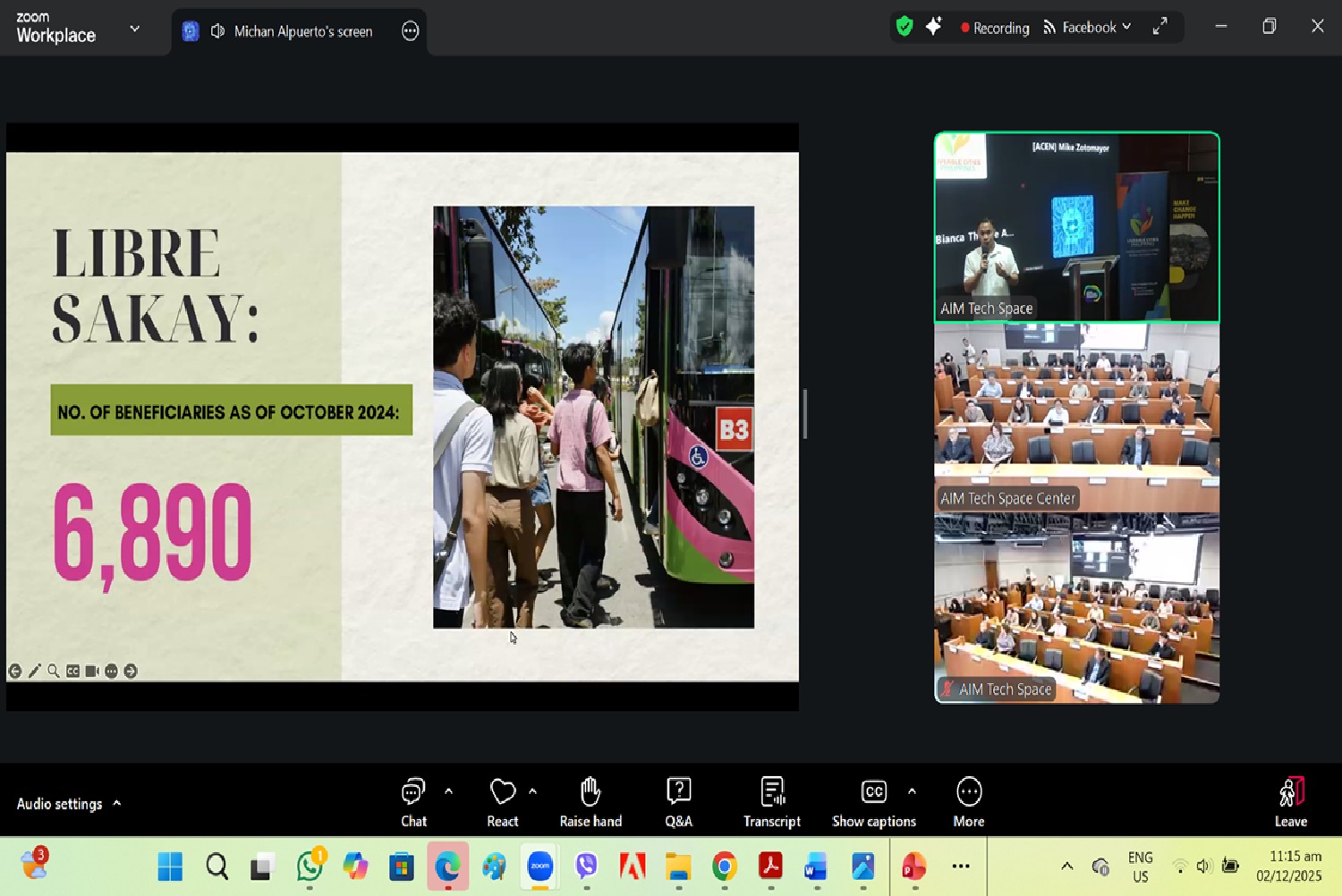
Task: Open the Chat panel
Action: click(413, 801)
